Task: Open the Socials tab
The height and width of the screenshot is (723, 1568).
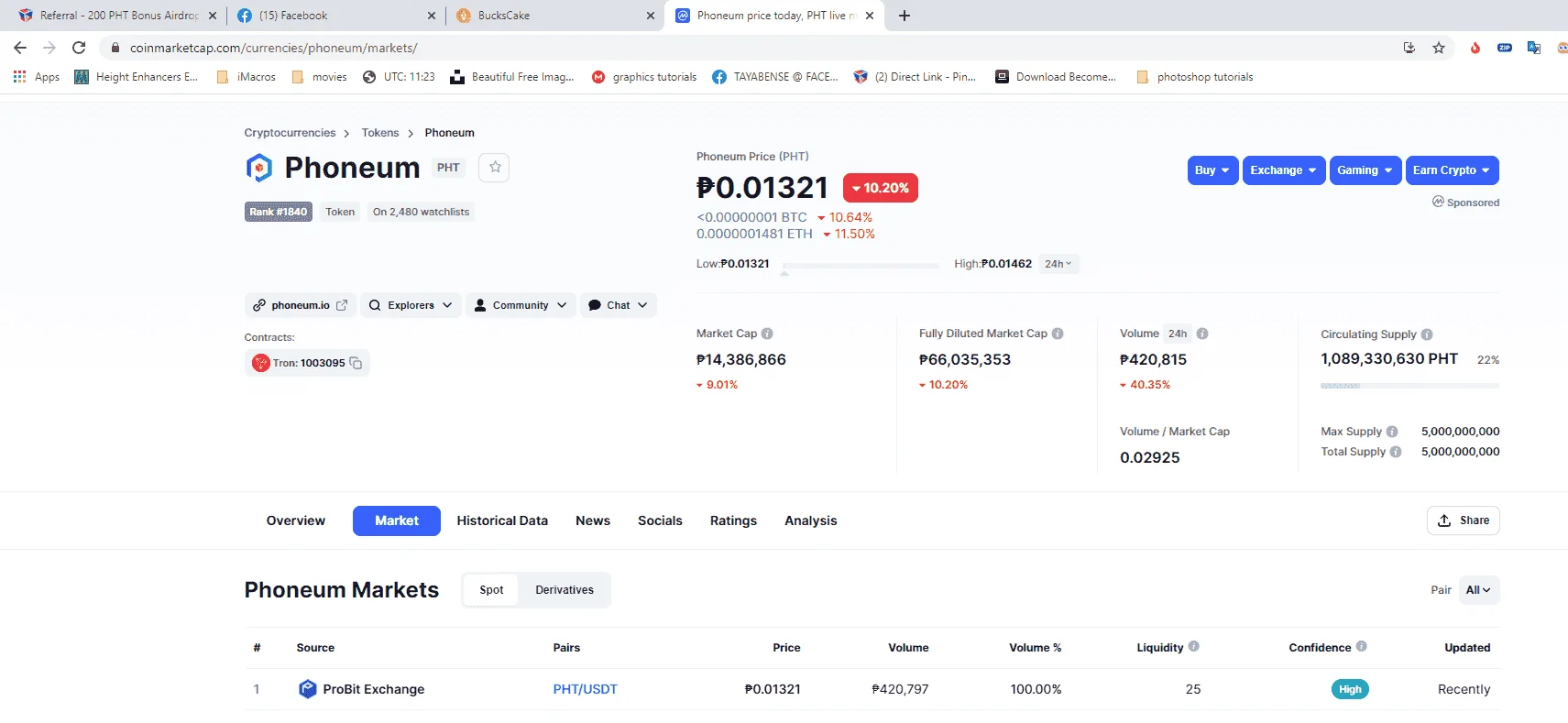Action: (660, 520)
